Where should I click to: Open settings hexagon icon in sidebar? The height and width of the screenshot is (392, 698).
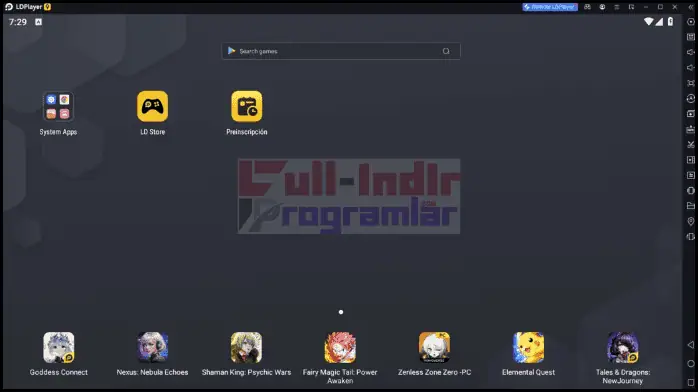691,22
